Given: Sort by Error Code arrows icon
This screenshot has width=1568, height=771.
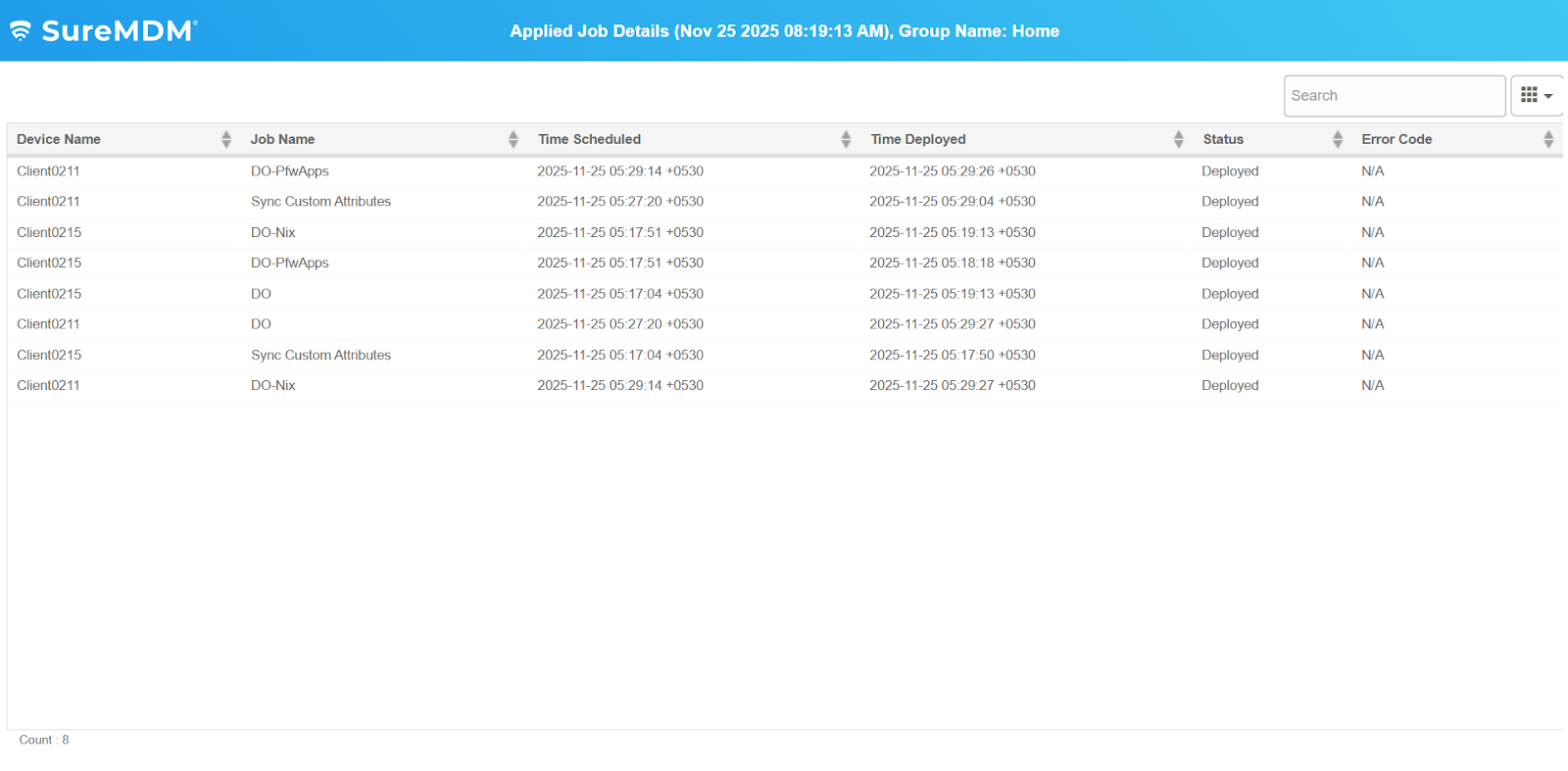Looking at the screenshot, I should (x=1548, y=139).
